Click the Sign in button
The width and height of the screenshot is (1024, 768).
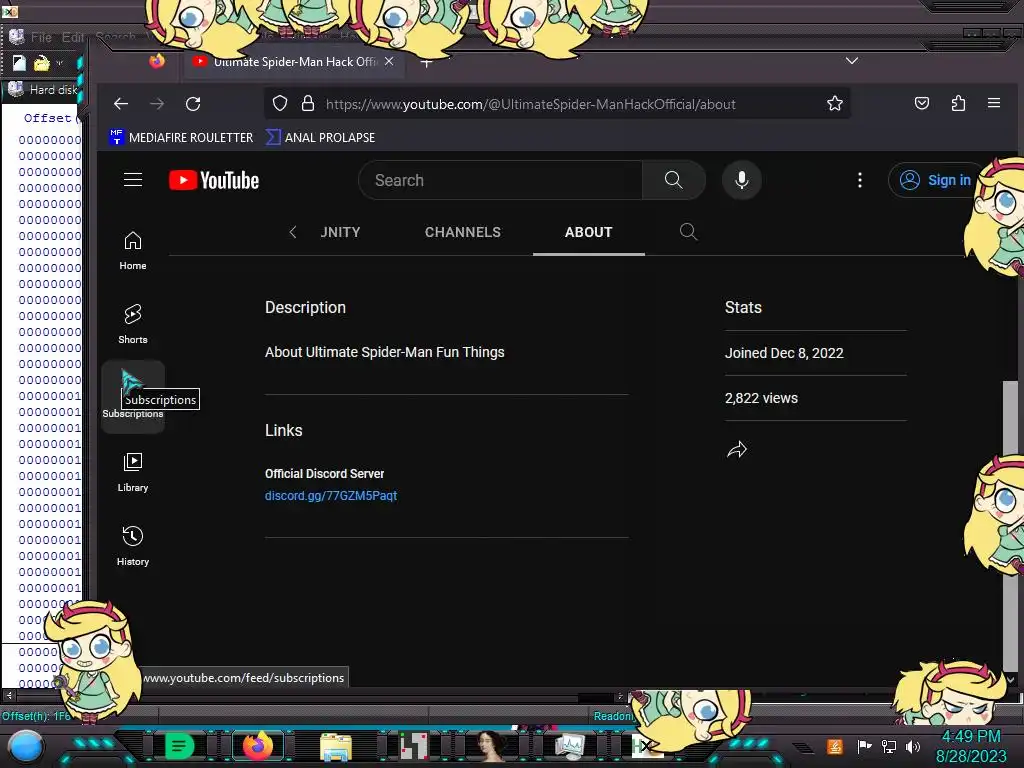click(x=935, y=180)
